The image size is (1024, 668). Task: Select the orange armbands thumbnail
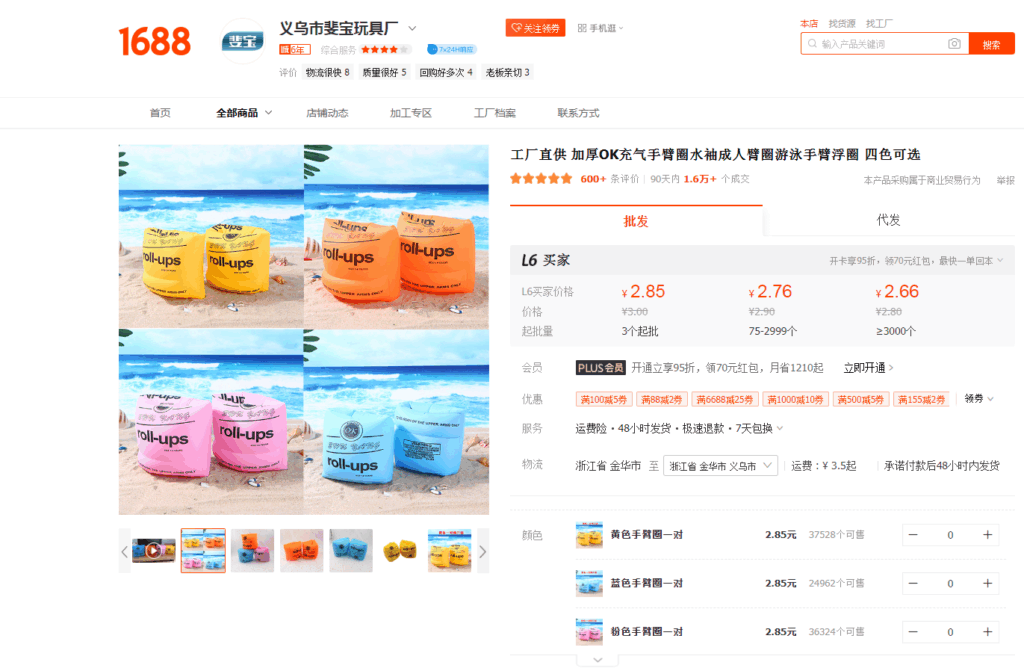click(x=302, y=550)
